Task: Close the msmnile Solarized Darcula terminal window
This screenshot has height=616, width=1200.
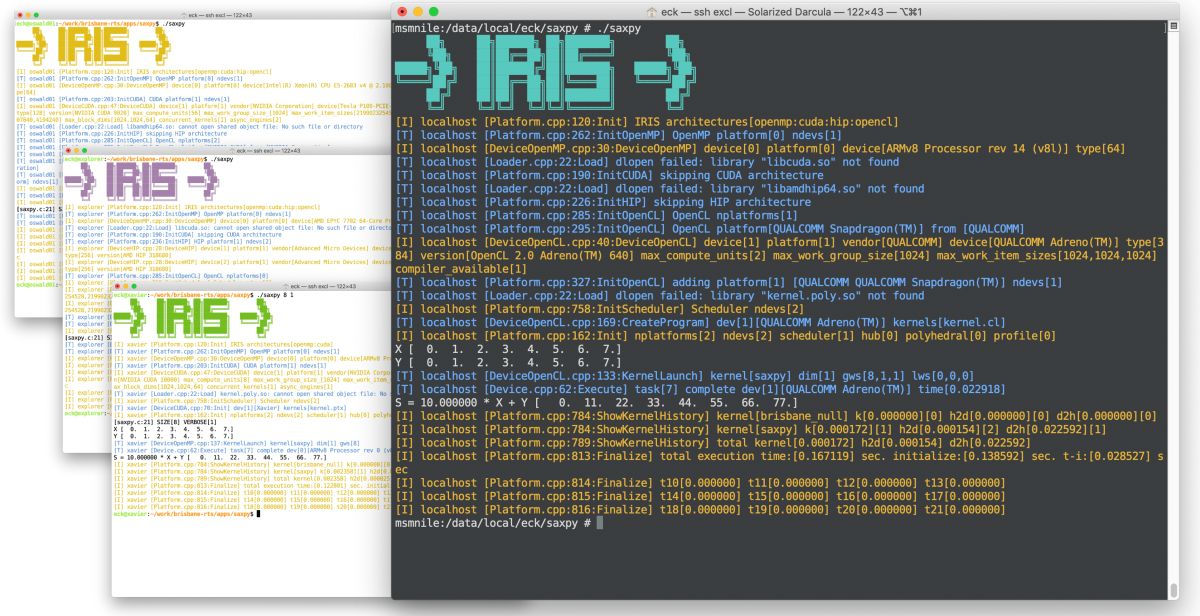Action: (x=402, y=11)
